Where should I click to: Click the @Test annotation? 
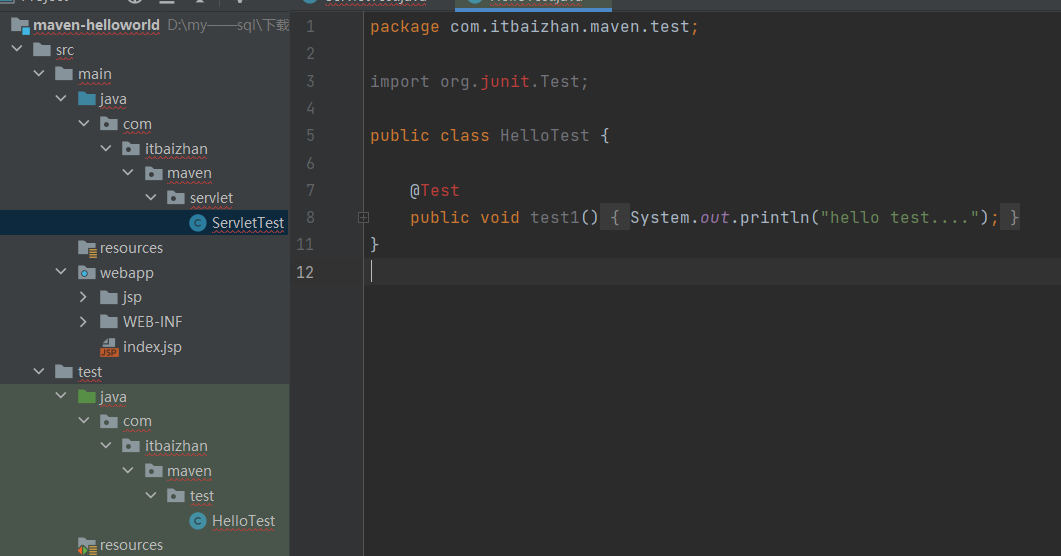[434, 191]
